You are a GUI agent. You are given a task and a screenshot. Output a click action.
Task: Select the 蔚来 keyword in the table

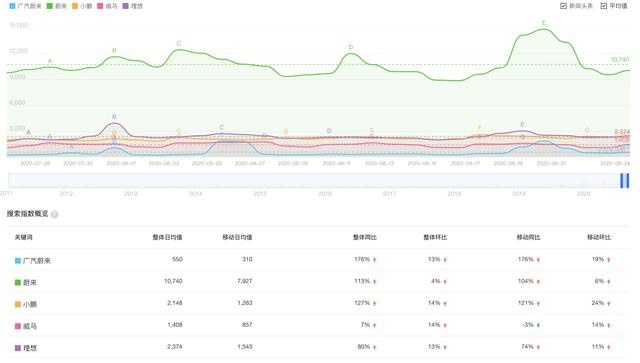(30, 283)
